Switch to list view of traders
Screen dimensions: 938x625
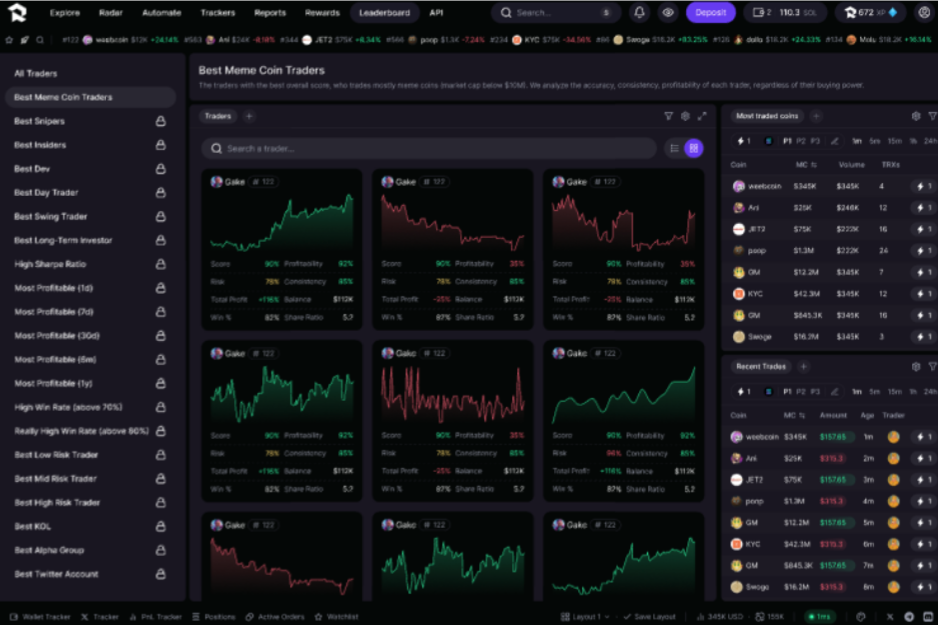point(674,148)
